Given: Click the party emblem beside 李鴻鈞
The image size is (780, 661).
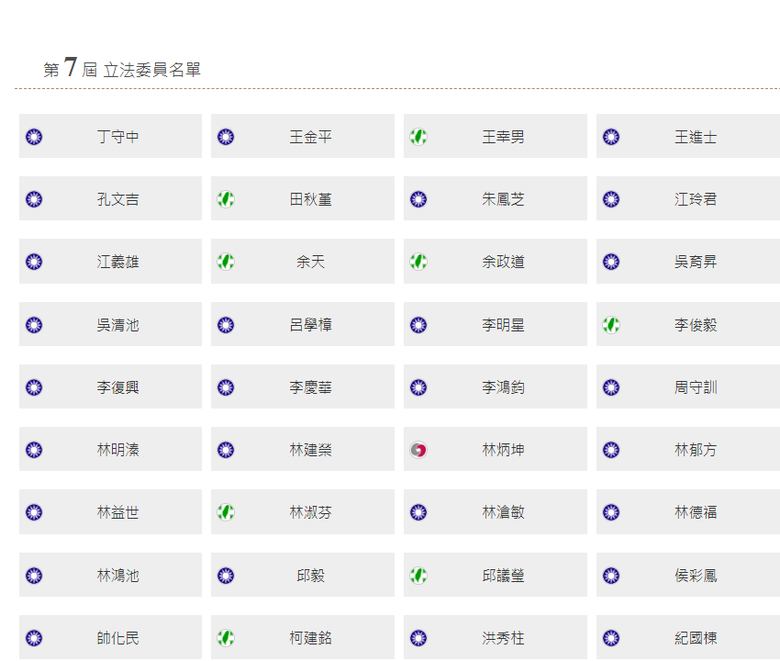Looking at the screenshot, I should [x=418, y=387].
